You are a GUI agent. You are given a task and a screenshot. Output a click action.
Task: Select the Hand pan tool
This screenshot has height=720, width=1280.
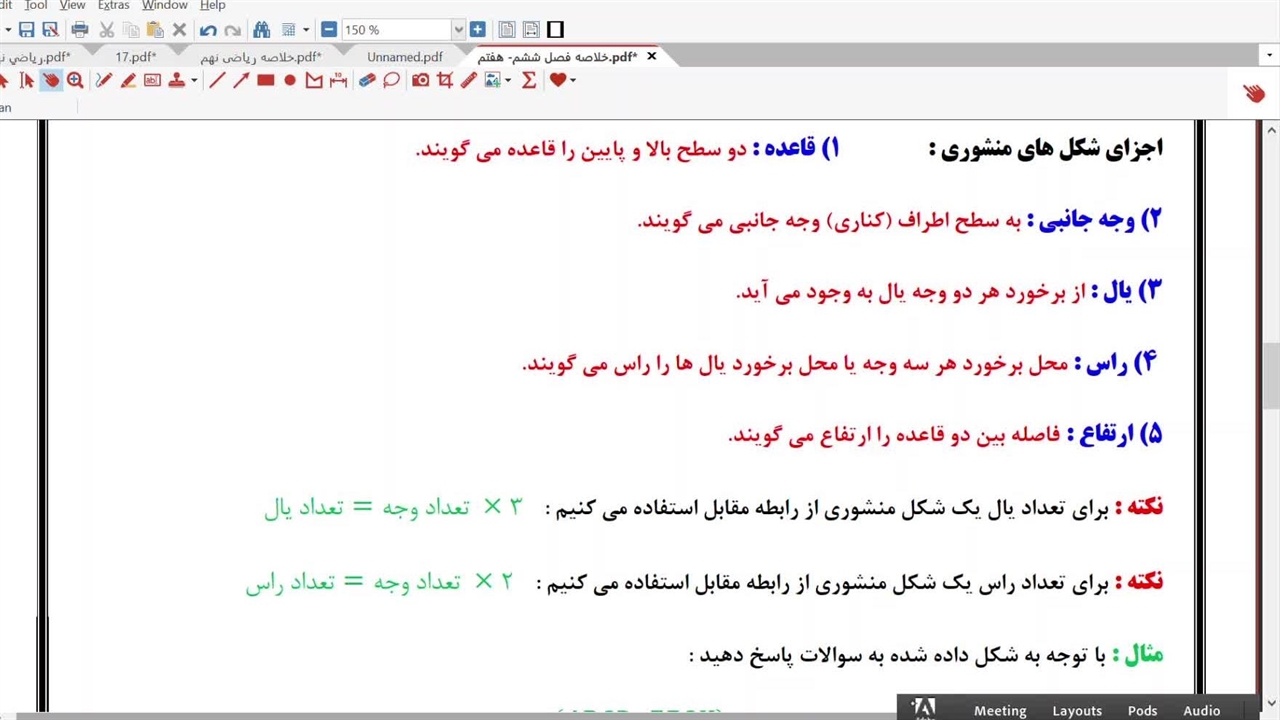click(51, 81)
